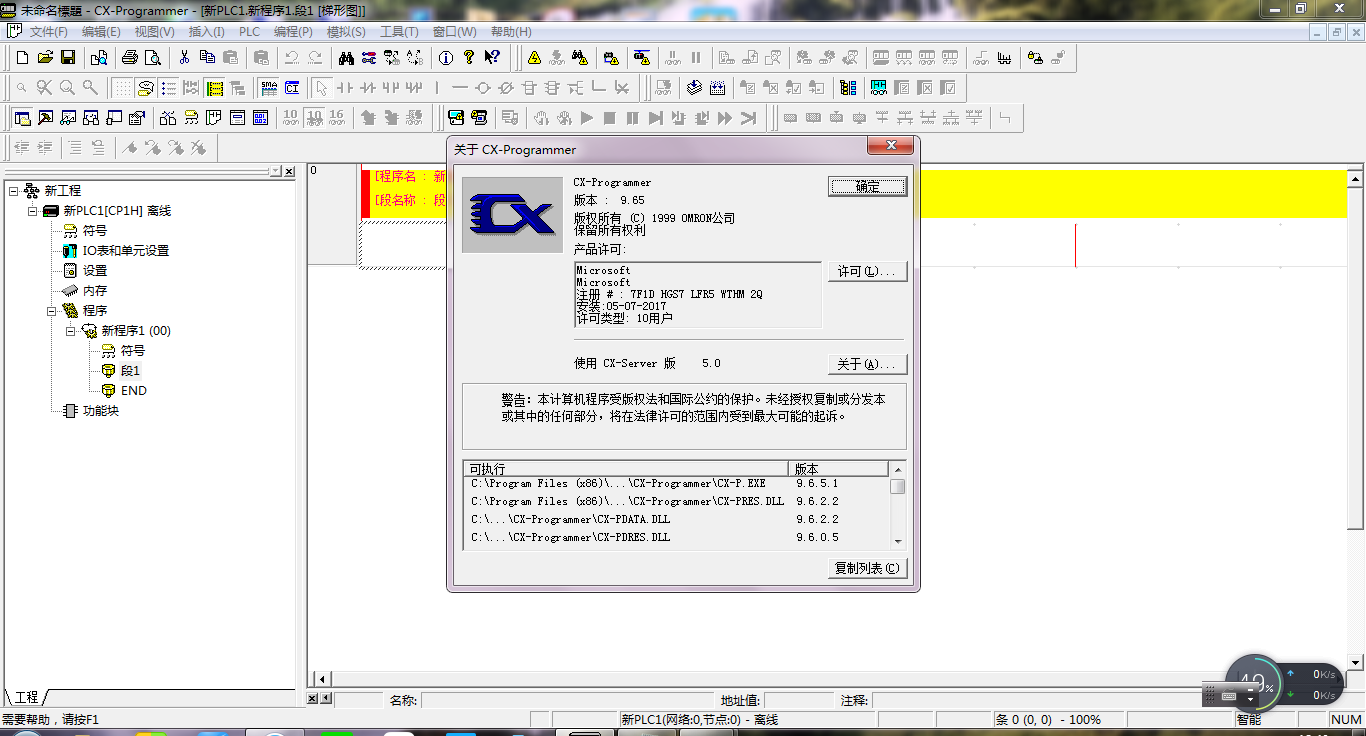The width and height of the screenshot is (1366, 736).
Task: Open the 许可(L)... license button
Action: (x=867, y=272)
